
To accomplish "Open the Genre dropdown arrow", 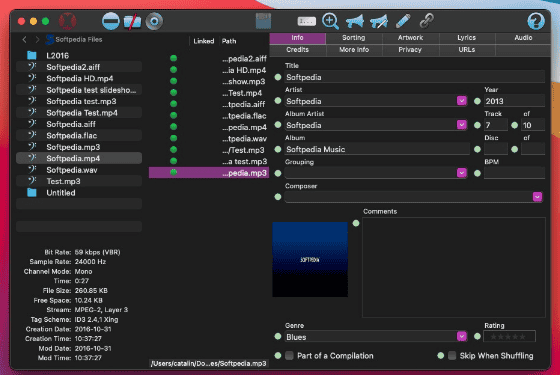I will point(461,336).
